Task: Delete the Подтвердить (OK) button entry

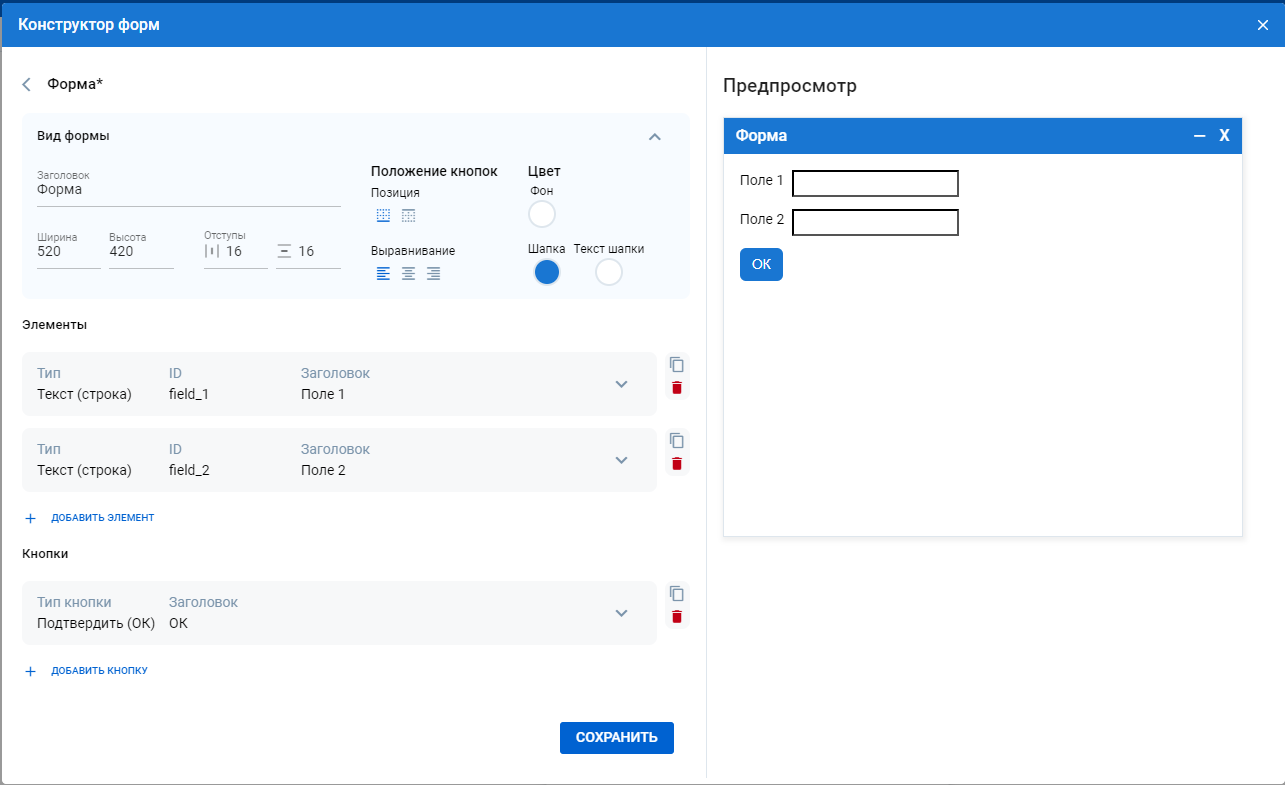Action: tap(677, 617)
